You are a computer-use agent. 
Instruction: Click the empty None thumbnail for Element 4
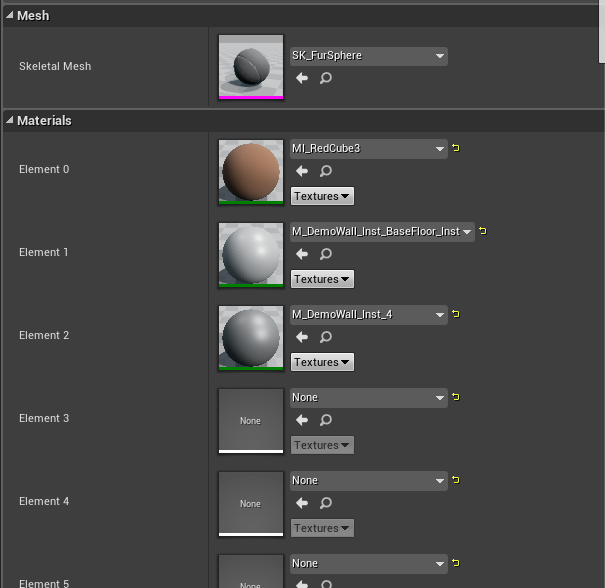pos(251,504)
